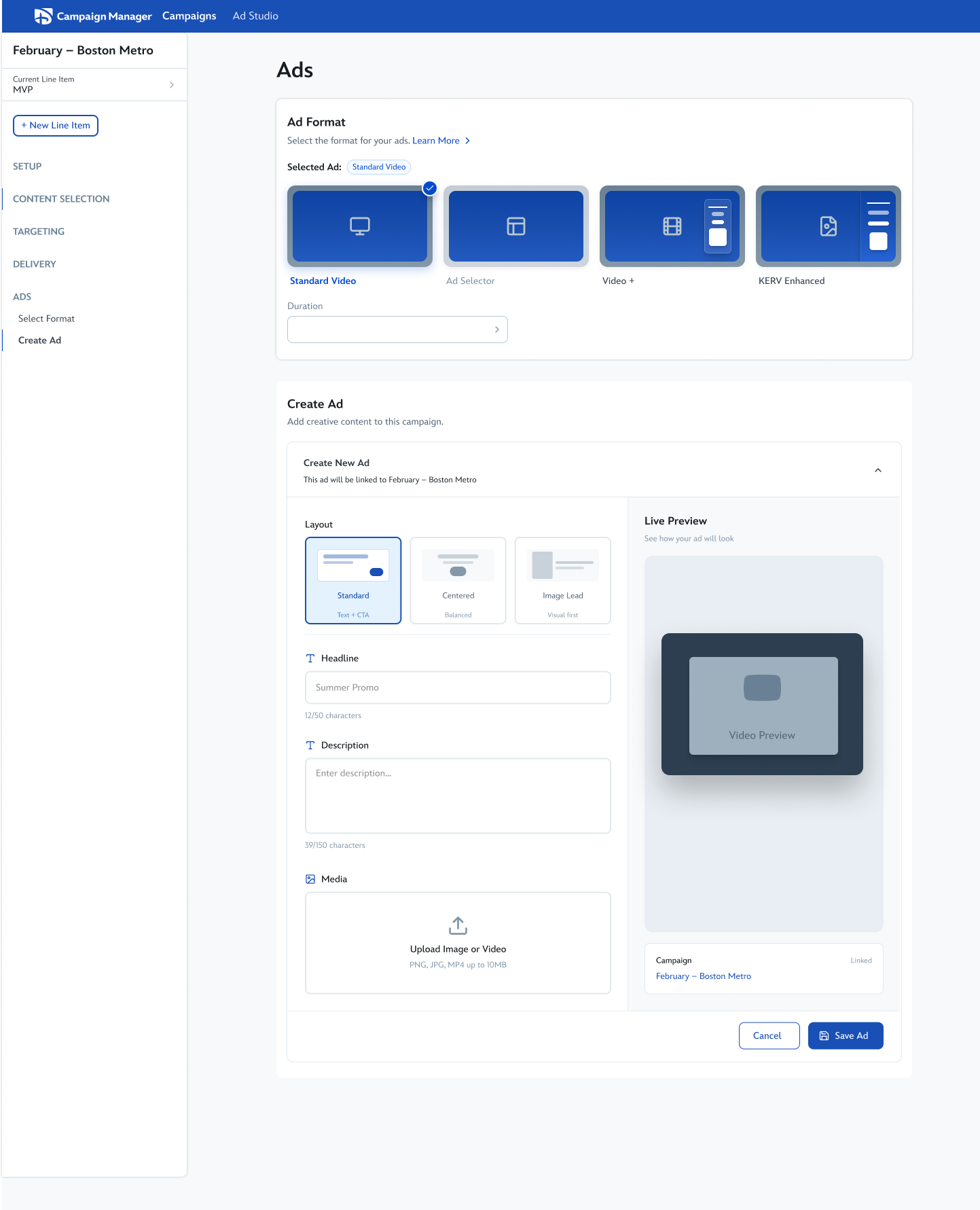Click the Headline text icon

[x=310, y=658]
